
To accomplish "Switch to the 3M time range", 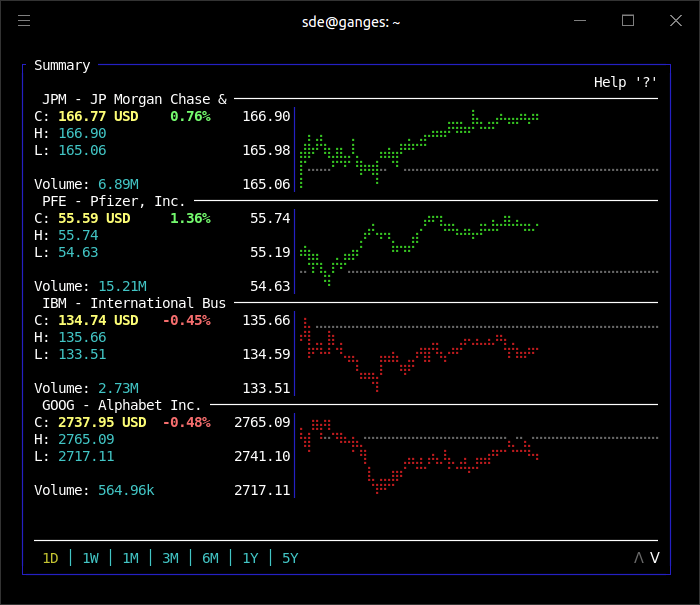I will point(170,558).
